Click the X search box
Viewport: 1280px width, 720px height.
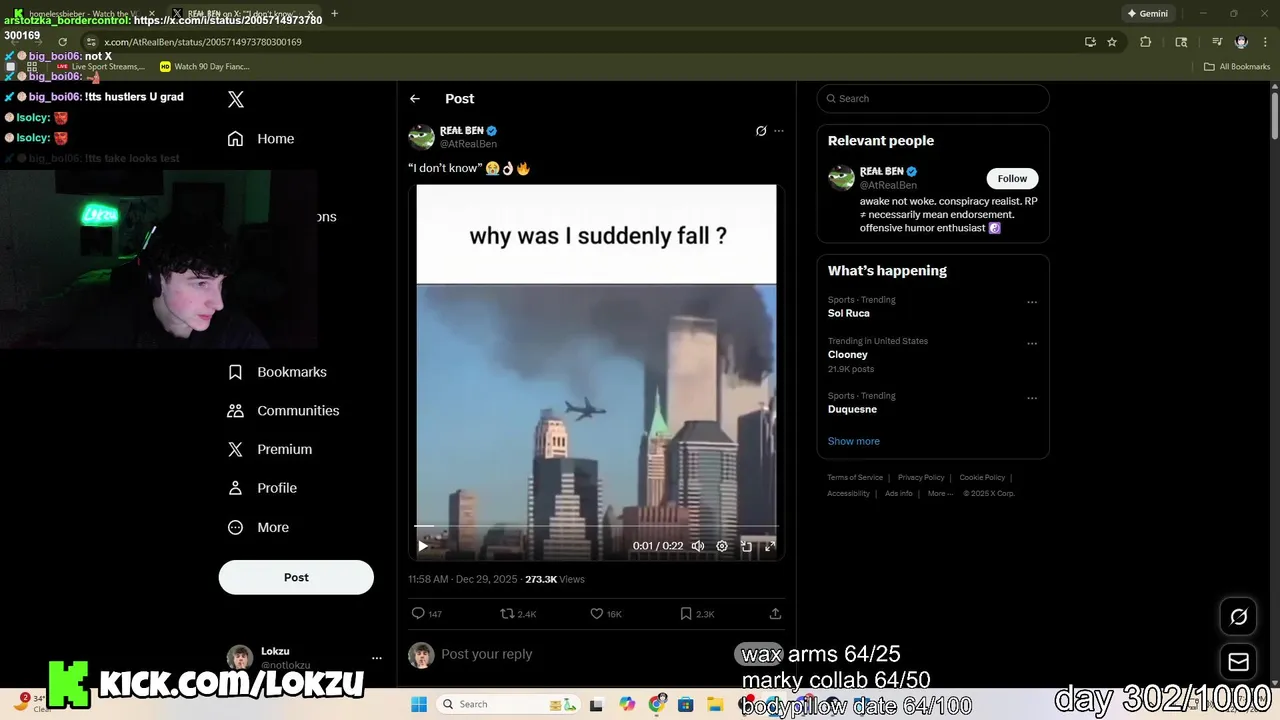[933, 99]
